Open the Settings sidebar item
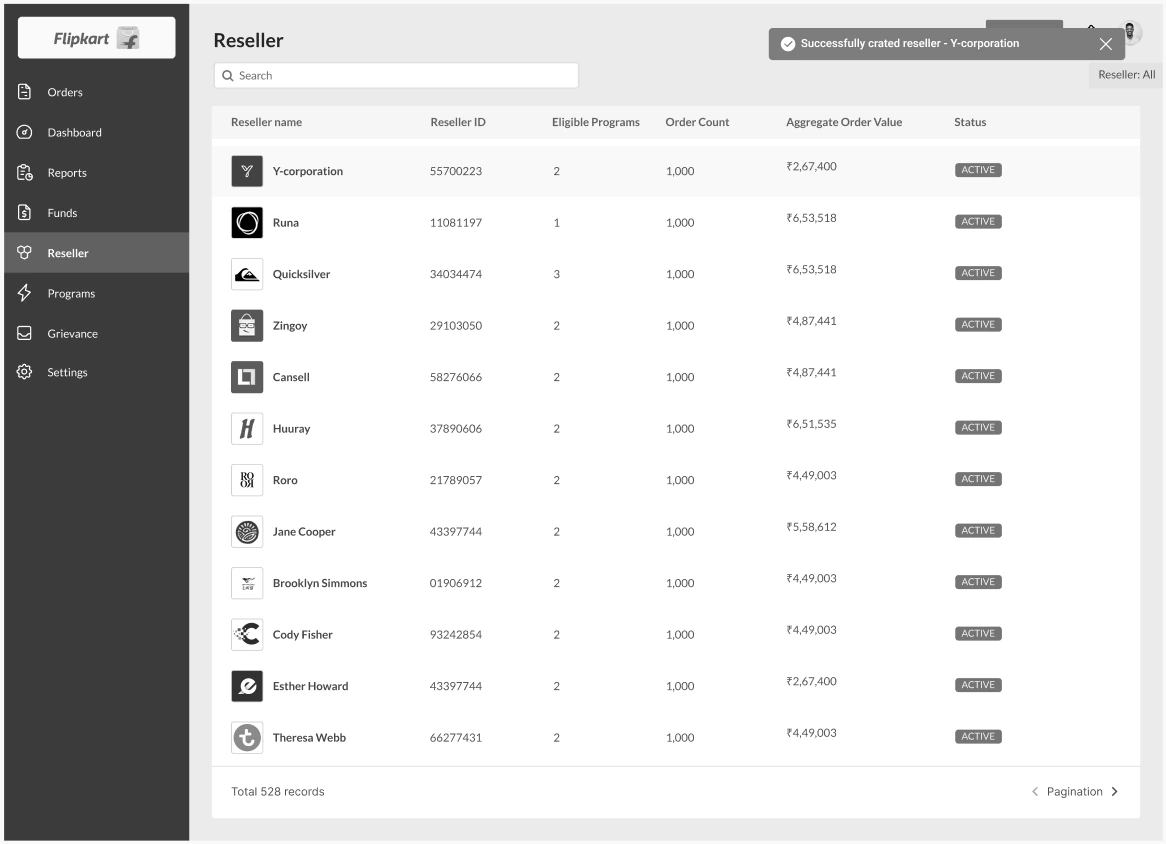The image size is (1166, 844). click(x=97, y=372)
